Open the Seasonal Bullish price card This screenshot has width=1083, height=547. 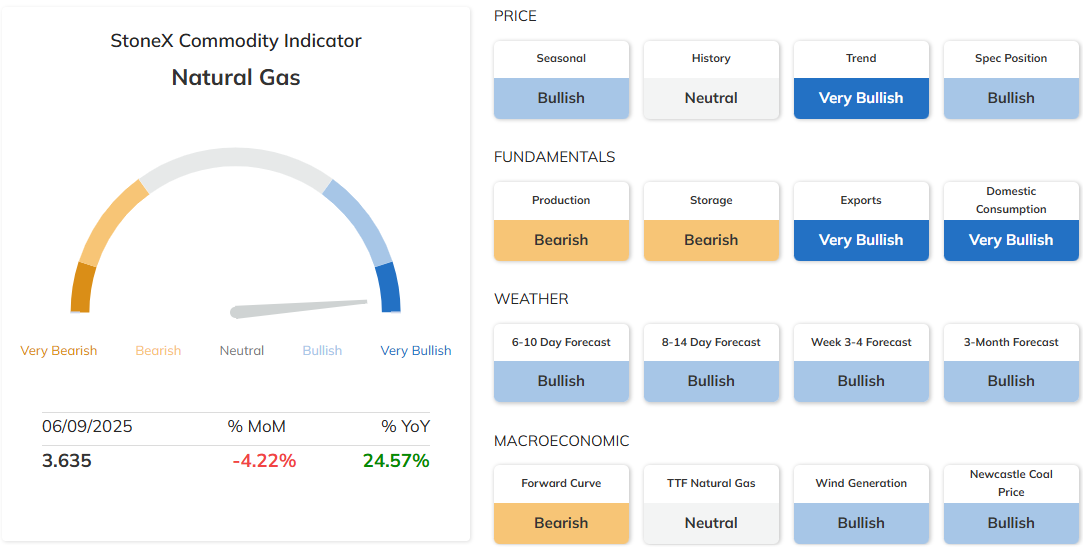click(x=561, y=79)
